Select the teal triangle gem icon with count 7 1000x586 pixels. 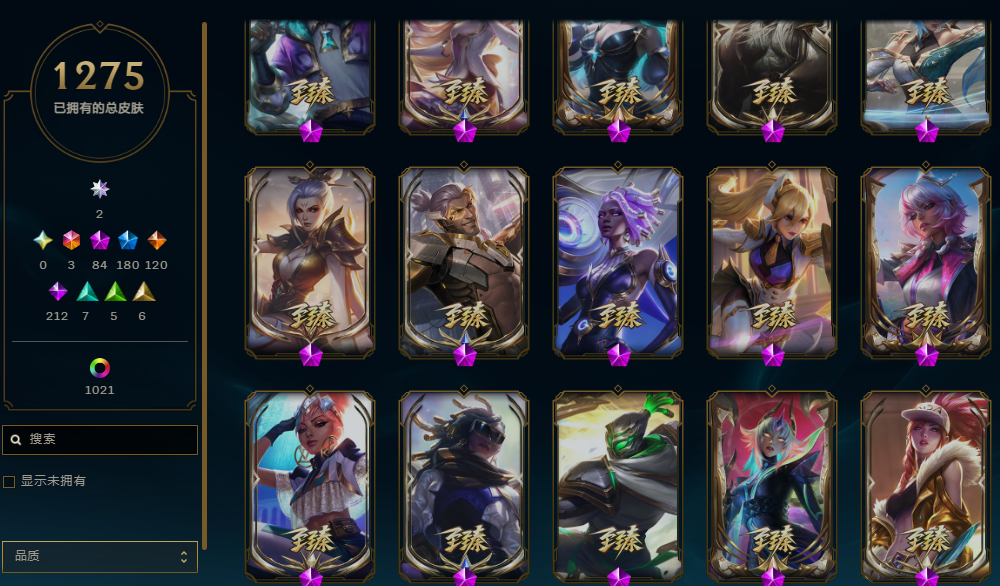[x=87, y=291]
